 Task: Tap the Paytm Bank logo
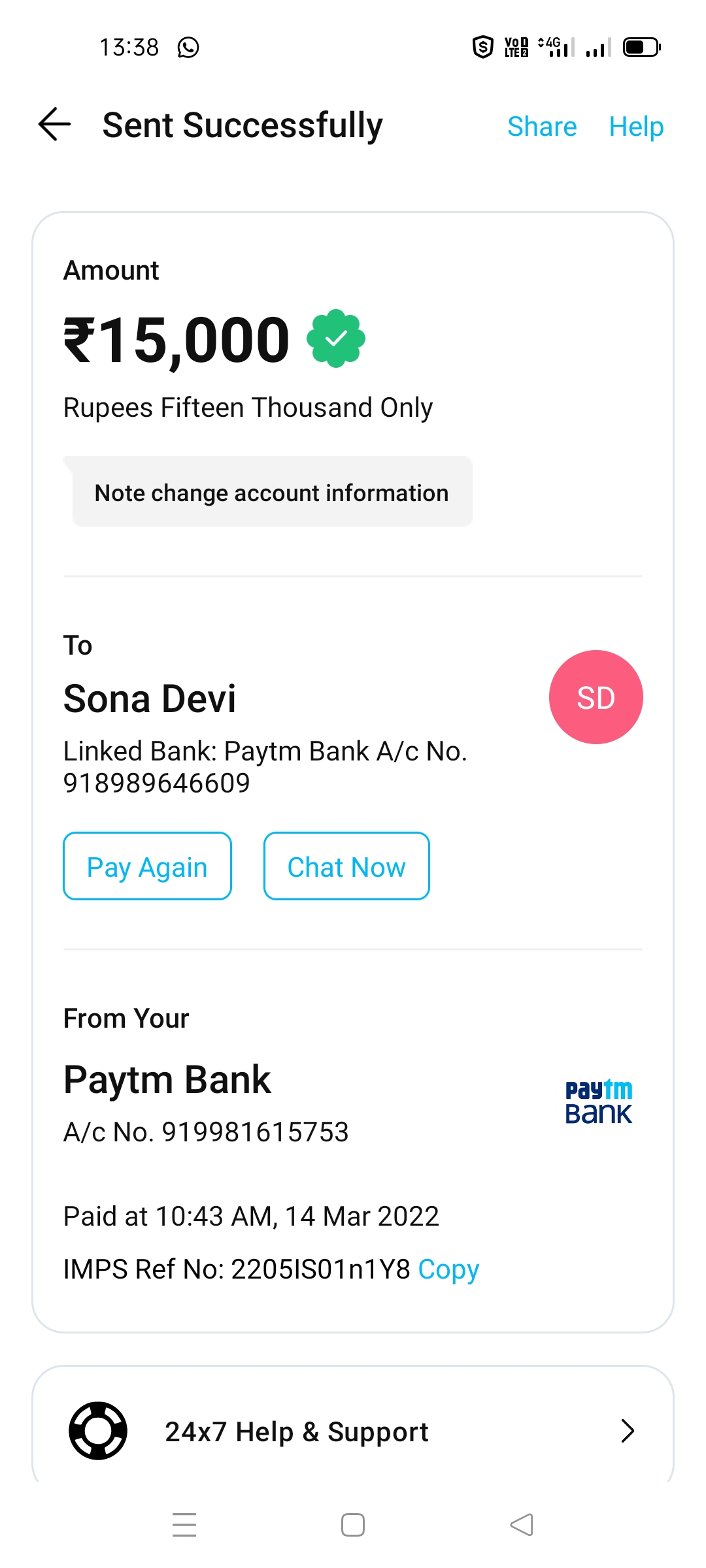click(x=598, y=1102)
